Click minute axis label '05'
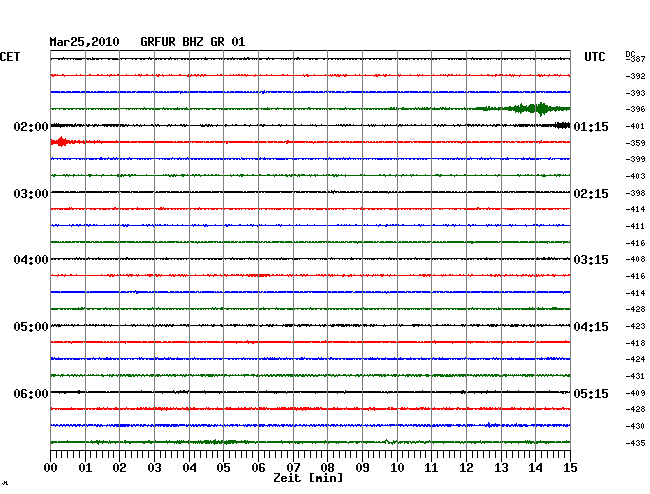 (x=223, y=468)
